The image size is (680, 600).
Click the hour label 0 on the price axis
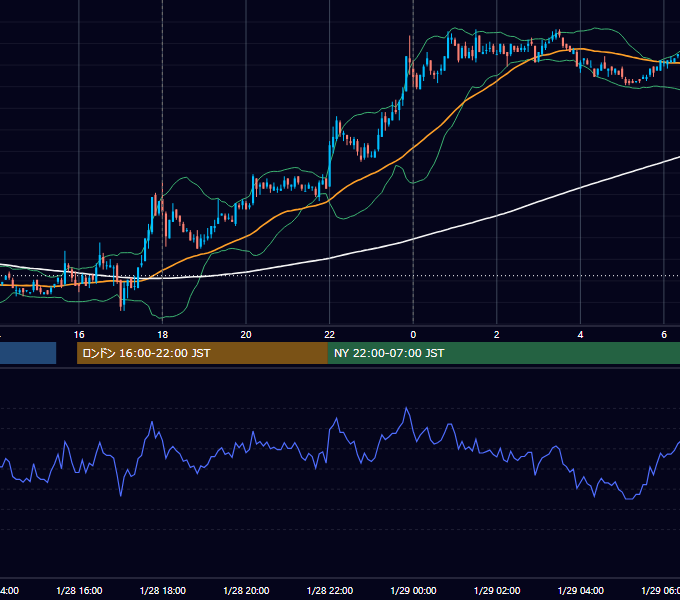(413, 335)
